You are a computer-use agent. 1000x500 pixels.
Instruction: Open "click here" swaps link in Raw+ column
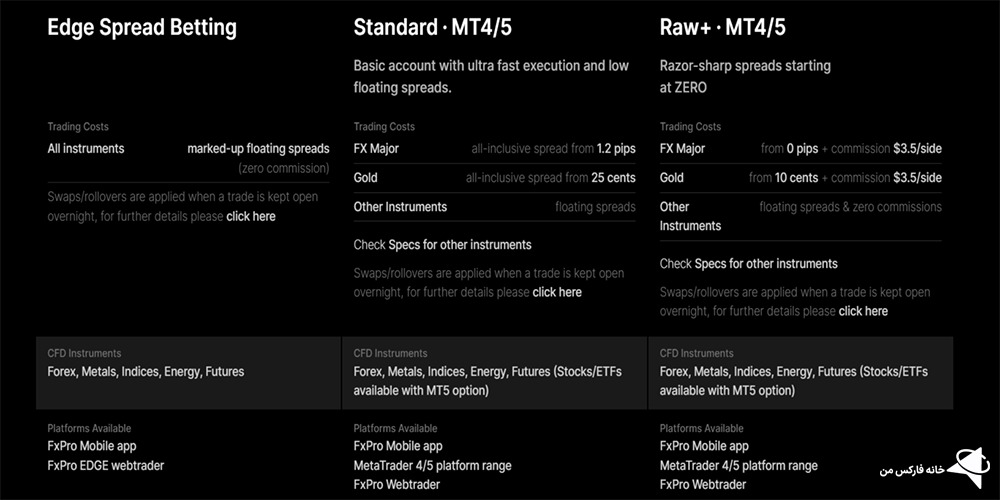(863, 311)
